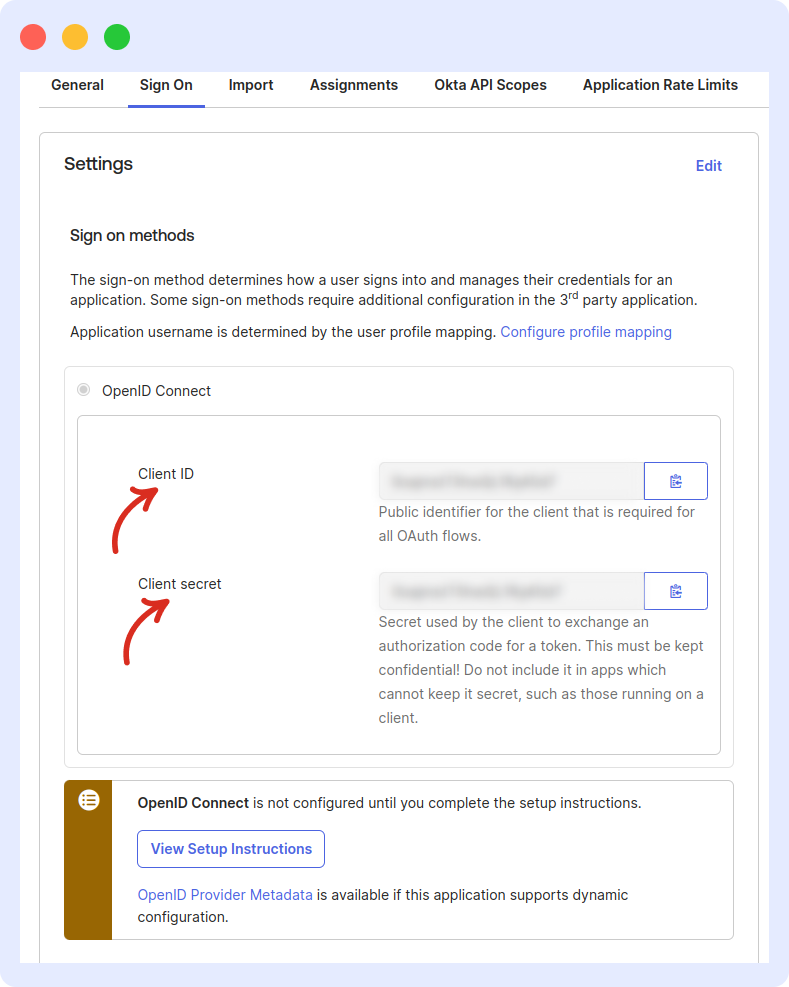Click the green zoom traffic light
Image resolution: width=789 pixels, height=987 pixels.
coord(116,36)
